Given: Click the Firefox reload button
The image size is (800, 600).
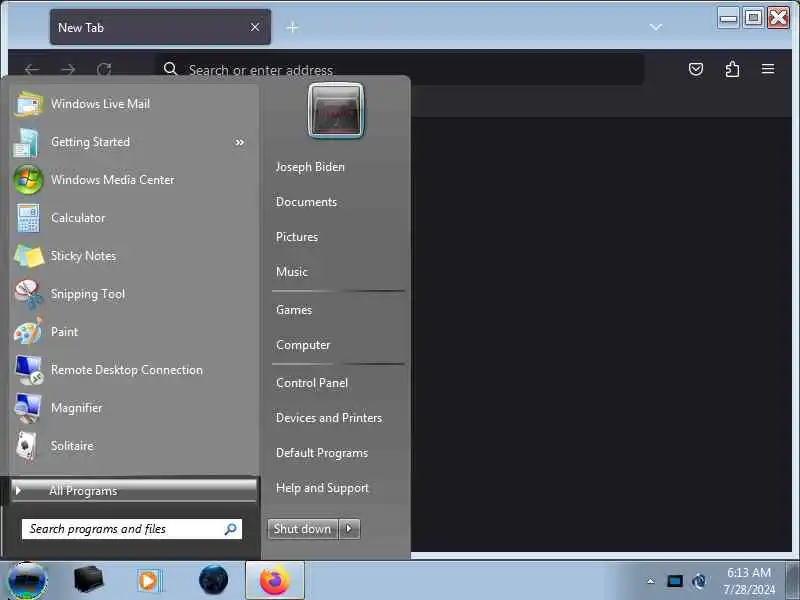Looking at the screenshot, I should (x=104, y=69).
